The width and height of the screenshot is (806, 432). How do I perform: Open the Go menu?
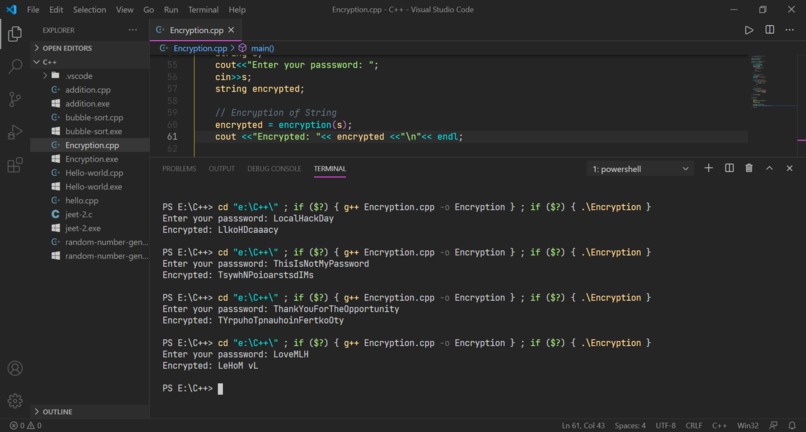pyautogui.click(x=149, y=10)
